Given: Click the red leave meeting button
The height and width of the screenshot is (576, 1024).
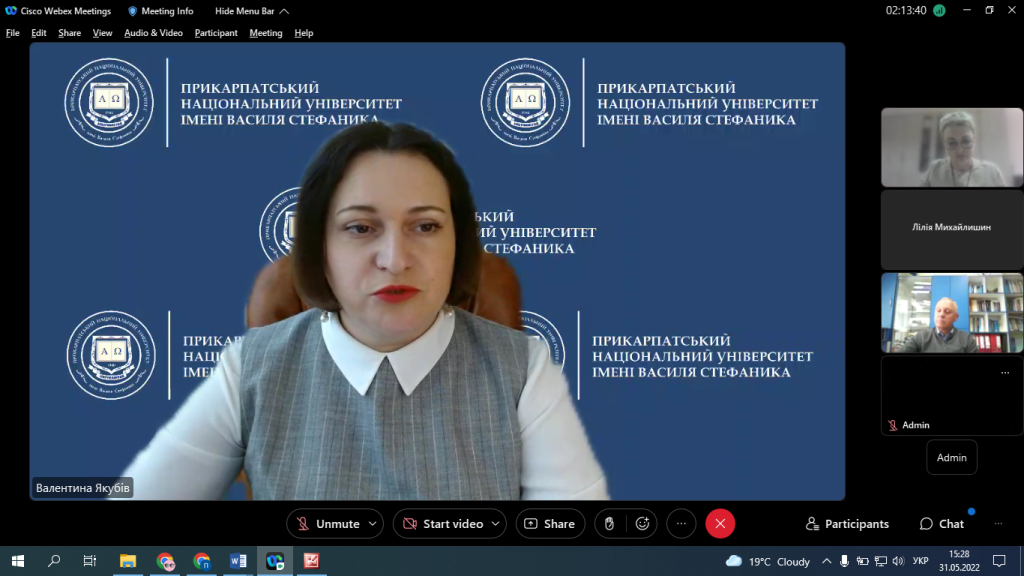Looking at the screenshot, I should tap(720, 523).
